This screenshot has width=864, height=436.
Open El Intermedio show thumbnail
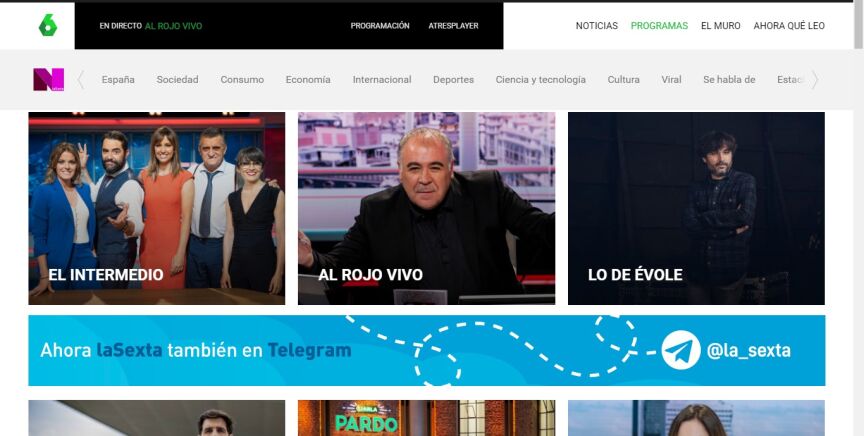click(156, 208)
